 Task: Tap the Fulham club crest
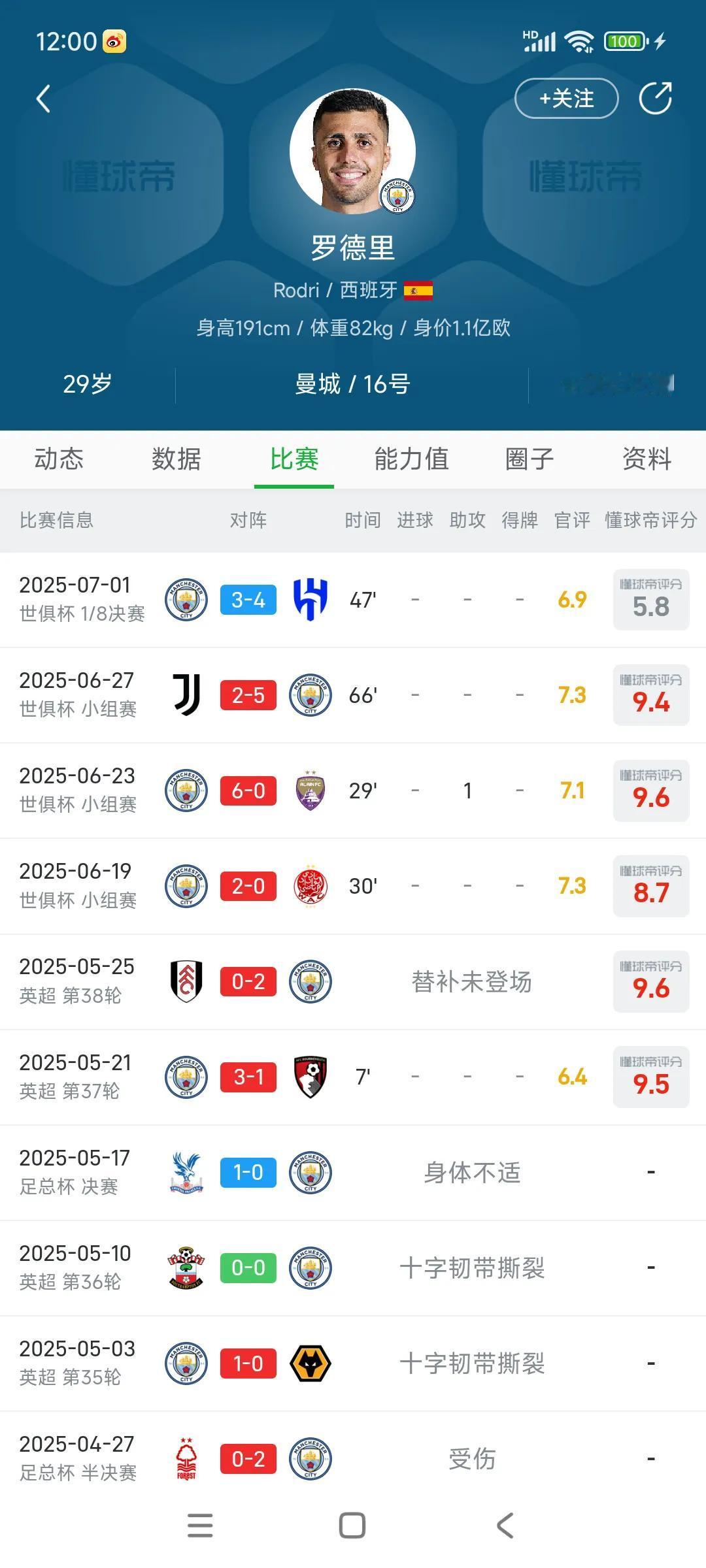(x=186, y=981)
